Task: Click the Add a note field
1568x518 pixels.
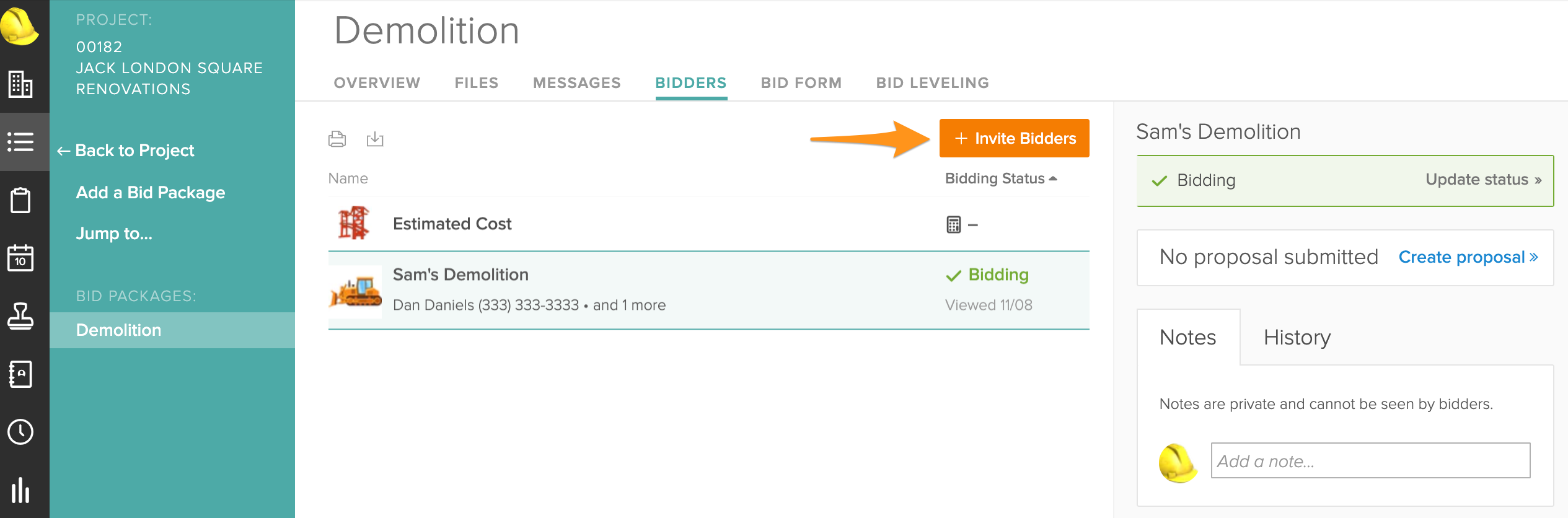Action: (1370, 461)
